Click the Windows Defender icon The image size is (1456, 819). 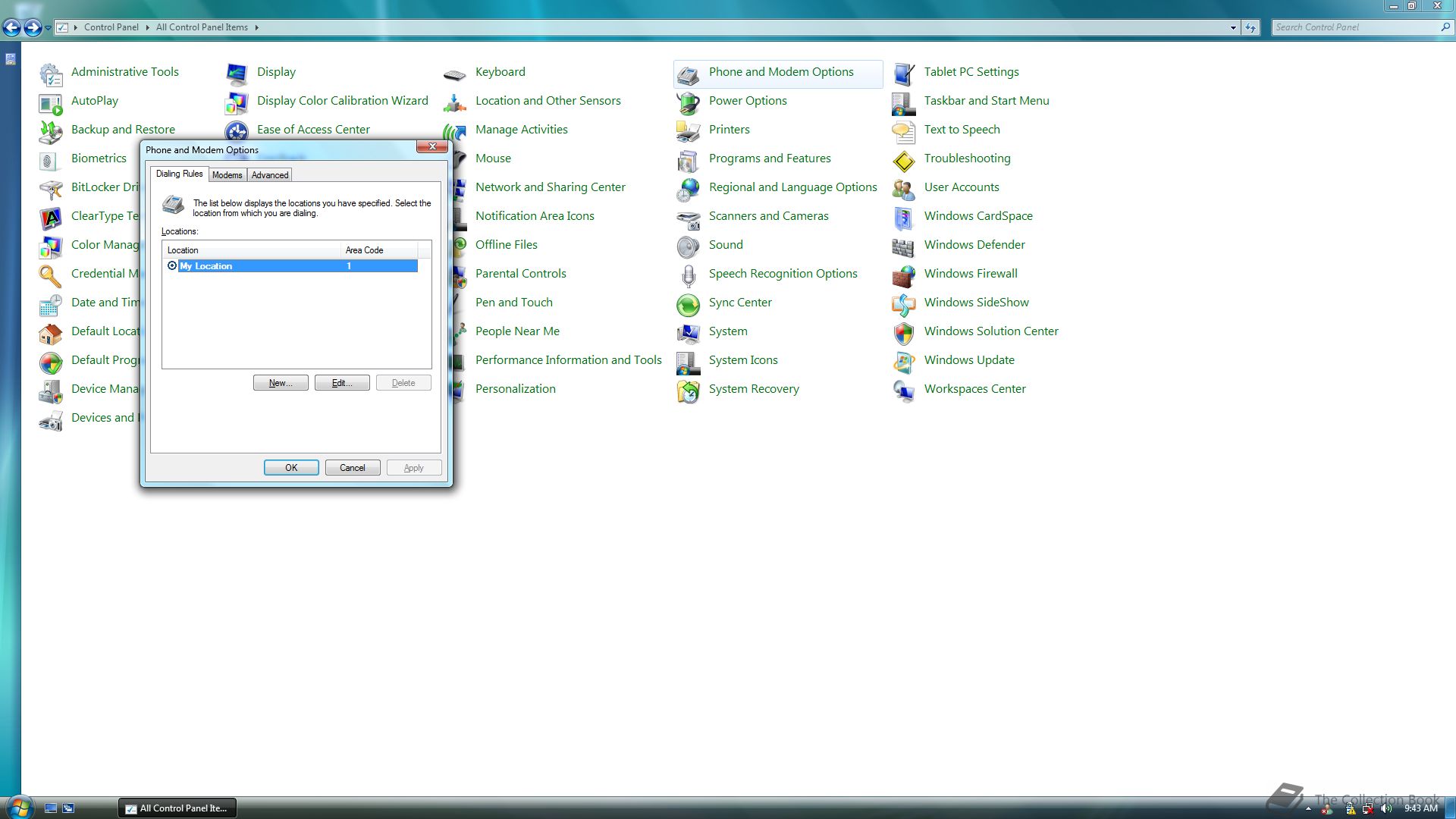coord(904,246)
